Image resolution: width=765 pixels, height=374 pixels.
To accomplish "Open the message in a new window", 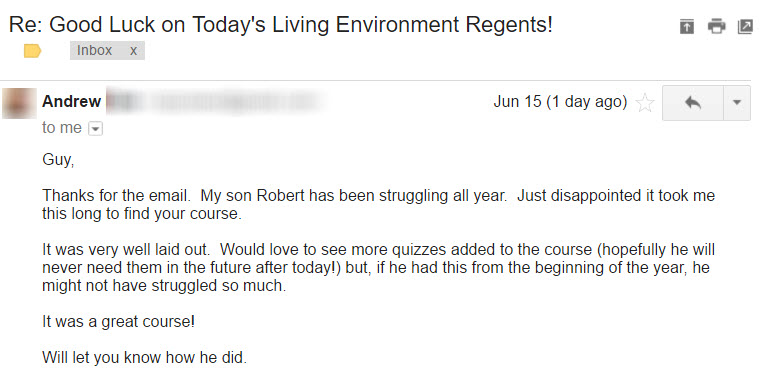I will tap(745, 26).
